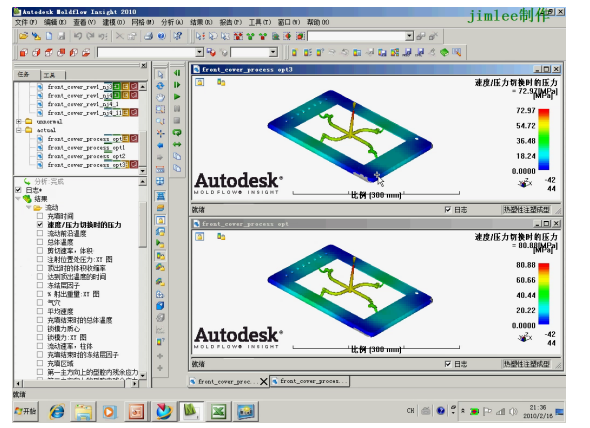Click the green loop animation icon
Screen dimensions: 590x428
pos(177,133)
